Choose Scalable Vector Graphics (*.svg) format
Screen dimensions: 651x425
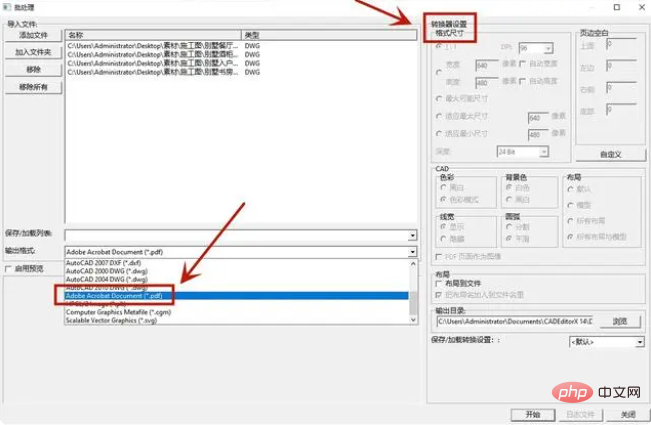111,320
